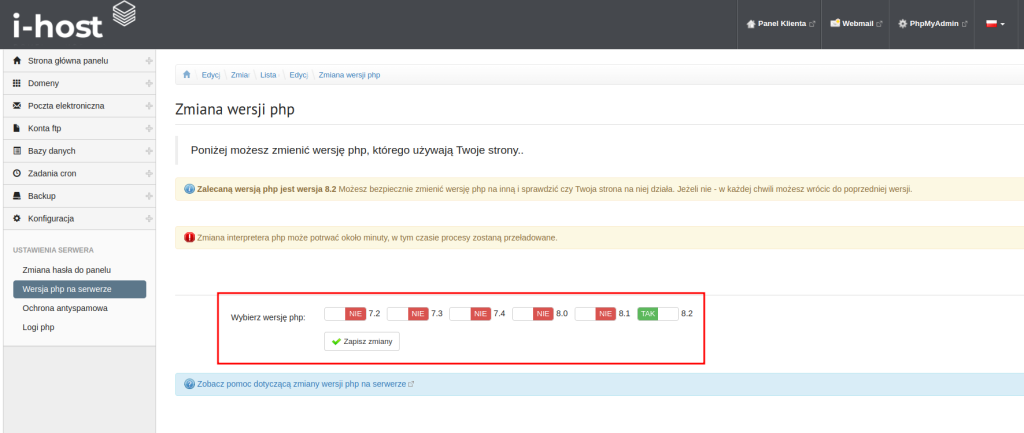Expand the Domeny menu section
Image resolution: width=1024 pixels, height=433 pixels.
point(148,83)
